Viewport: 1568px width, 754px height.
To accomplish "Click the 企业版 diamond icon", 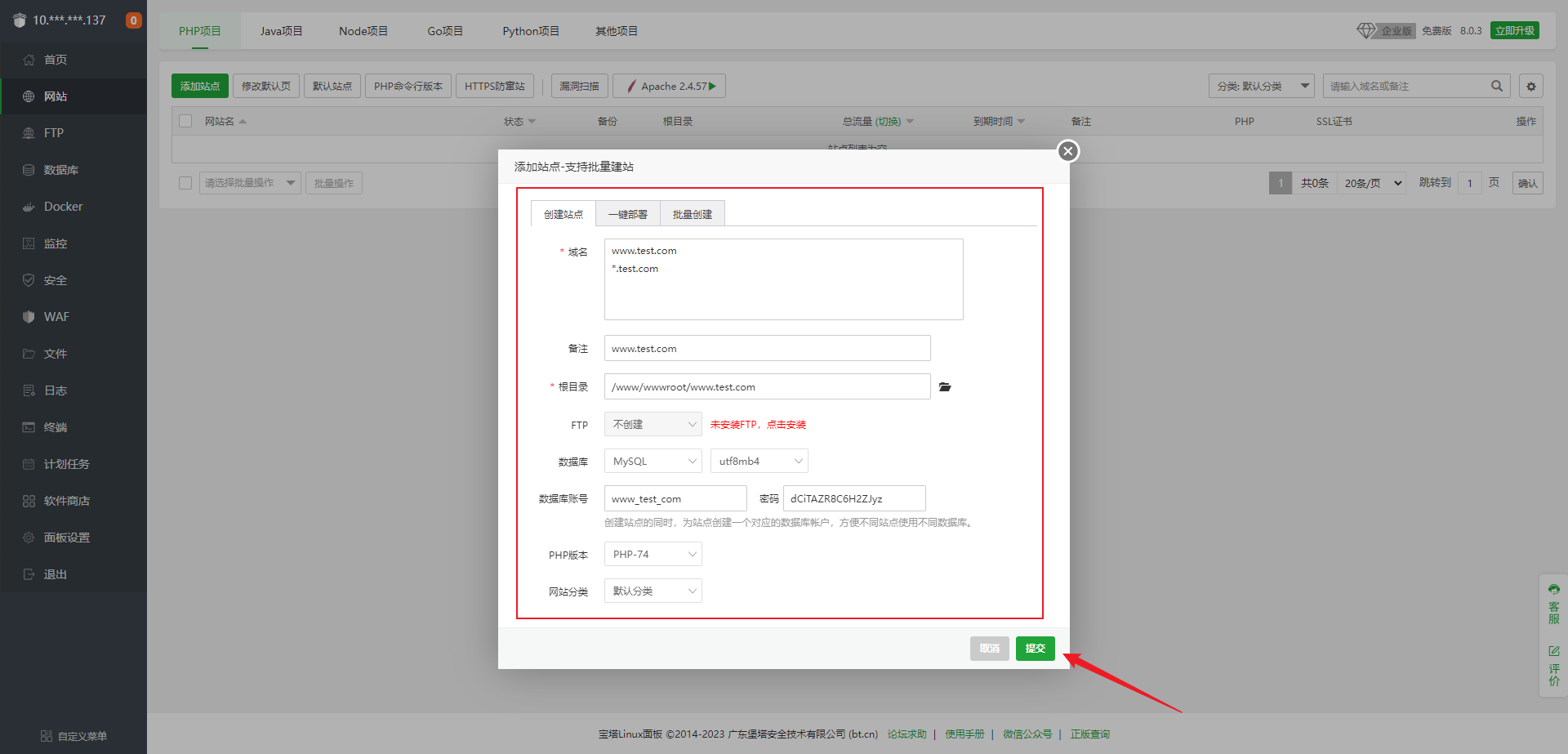I will pos(1366,30).
